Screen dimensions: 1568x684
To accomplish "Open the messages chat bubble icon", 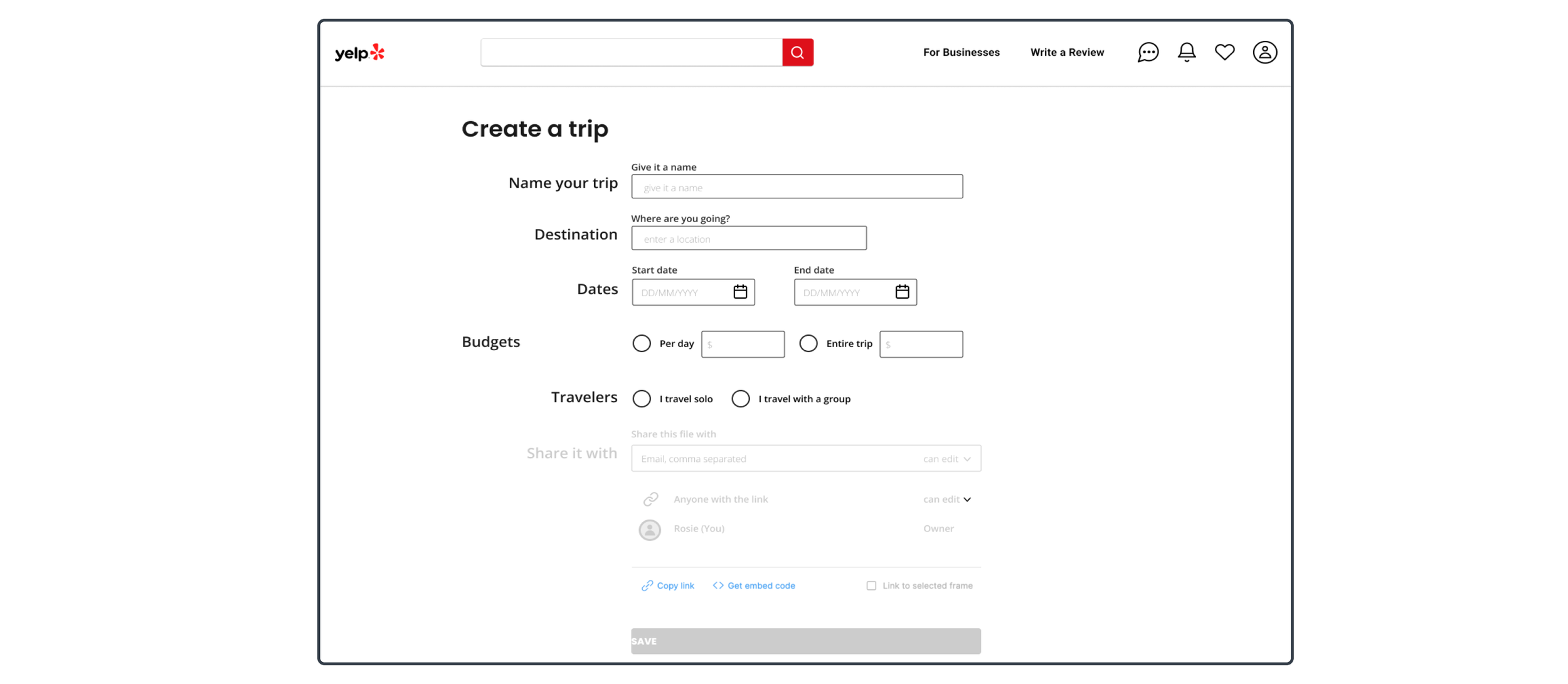I will point(1148,52).
